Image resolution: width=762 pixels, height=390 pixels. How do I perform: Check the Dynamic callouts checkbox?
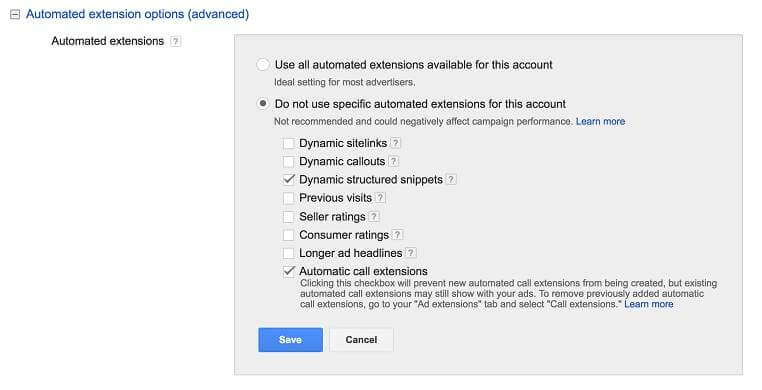(289, 161)
